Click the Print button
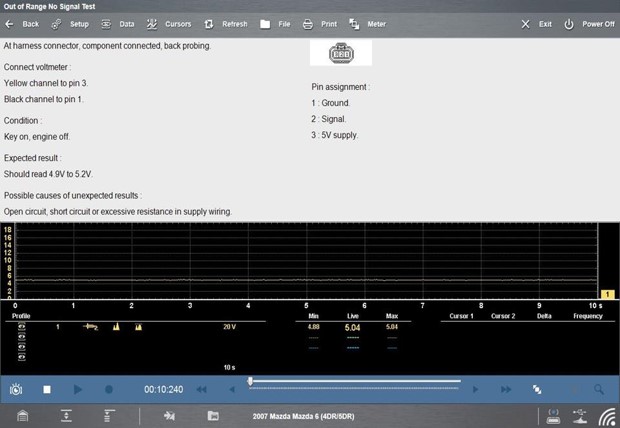 (320, 23)
